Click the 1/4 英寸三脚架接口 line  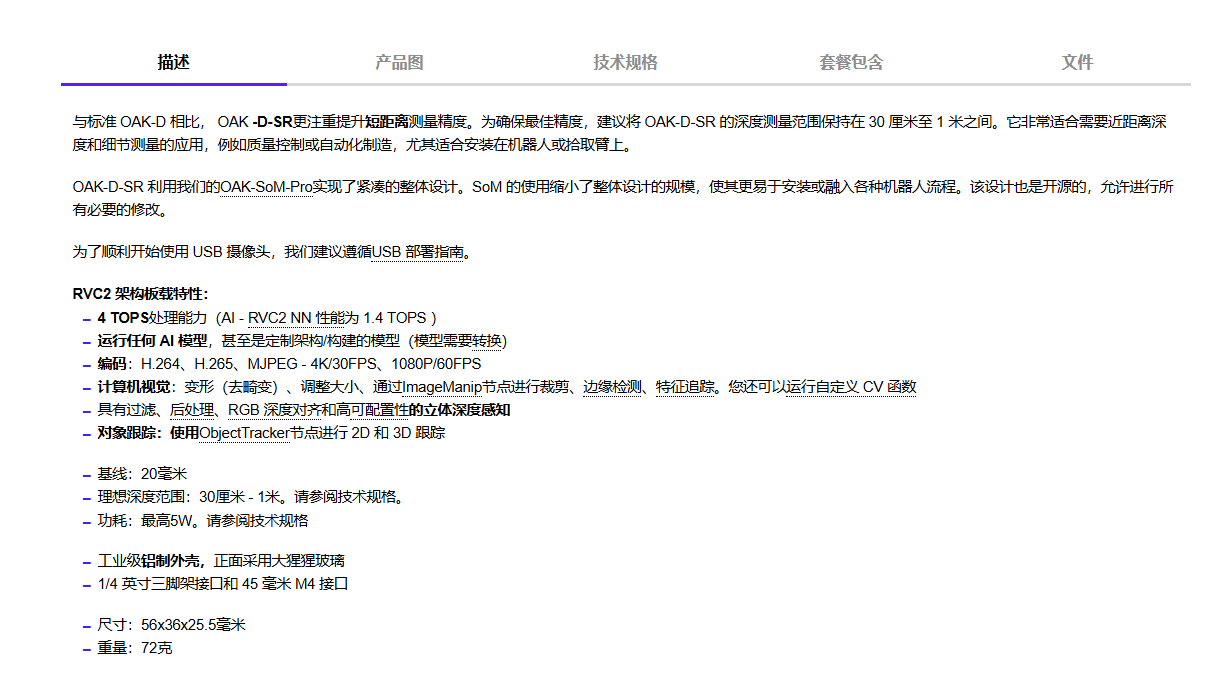(222, 584)
